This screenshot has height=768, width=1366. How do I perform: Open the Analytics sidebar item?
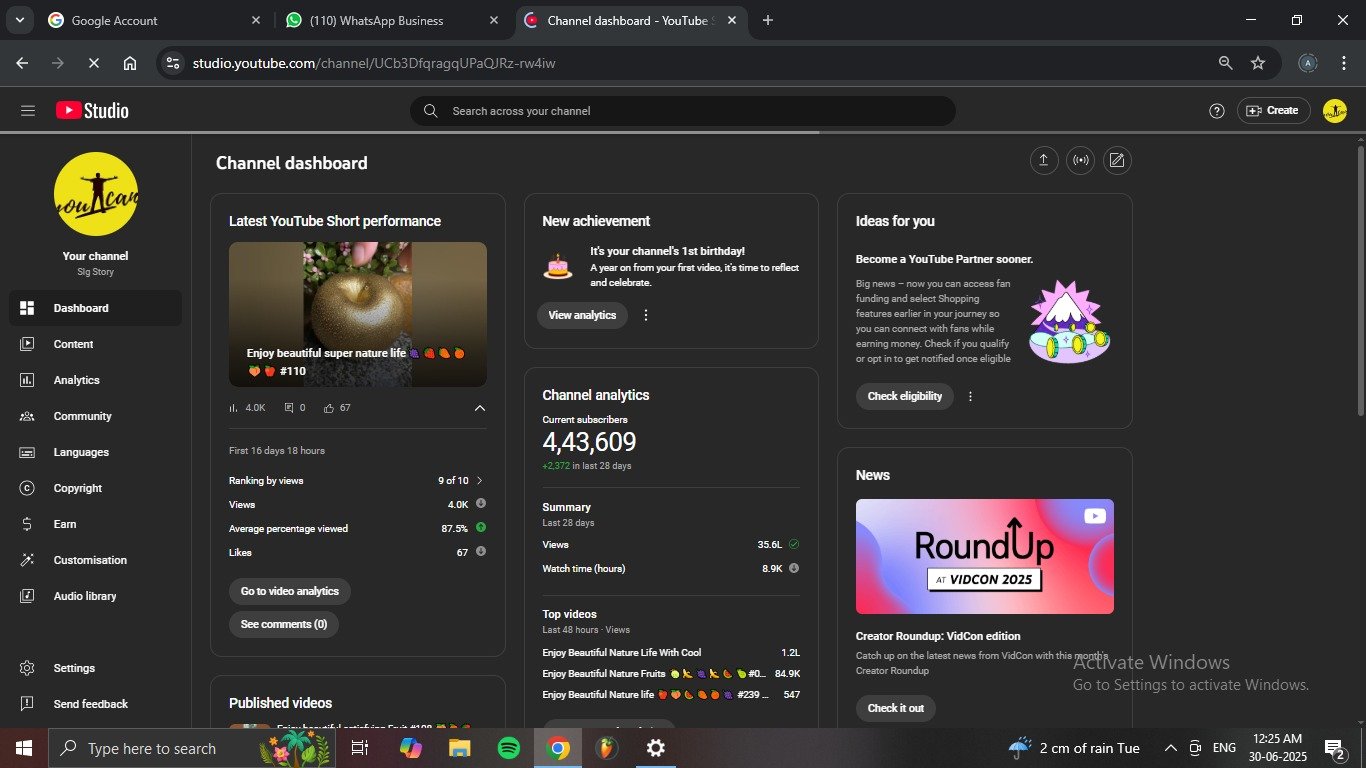tap(95, 380)
